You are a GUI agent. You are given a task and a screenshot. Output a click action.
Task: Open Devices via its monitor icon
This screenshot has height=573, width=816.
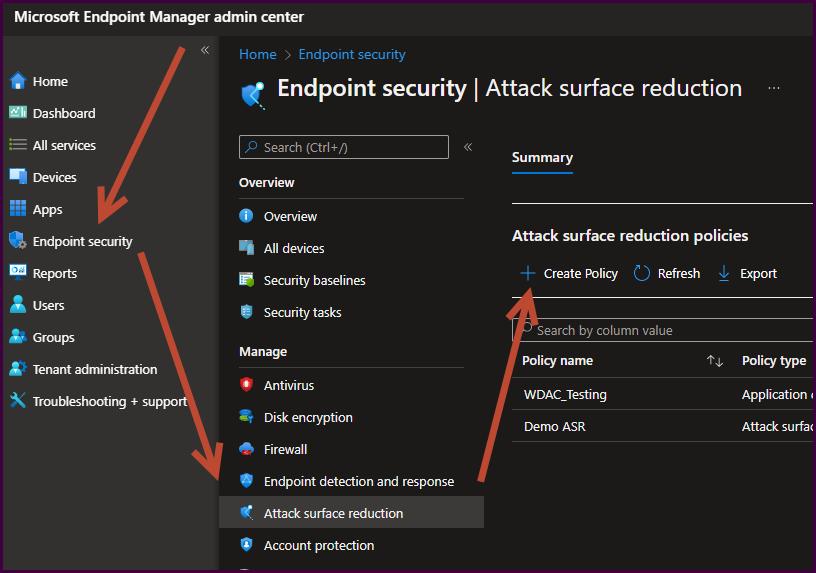click(x=17, y=177)
